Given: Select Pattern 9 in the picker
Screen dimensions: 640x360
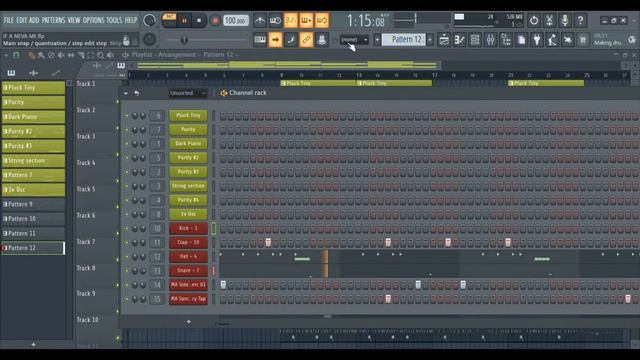Looking at the screenshot, I should (33, 204).
